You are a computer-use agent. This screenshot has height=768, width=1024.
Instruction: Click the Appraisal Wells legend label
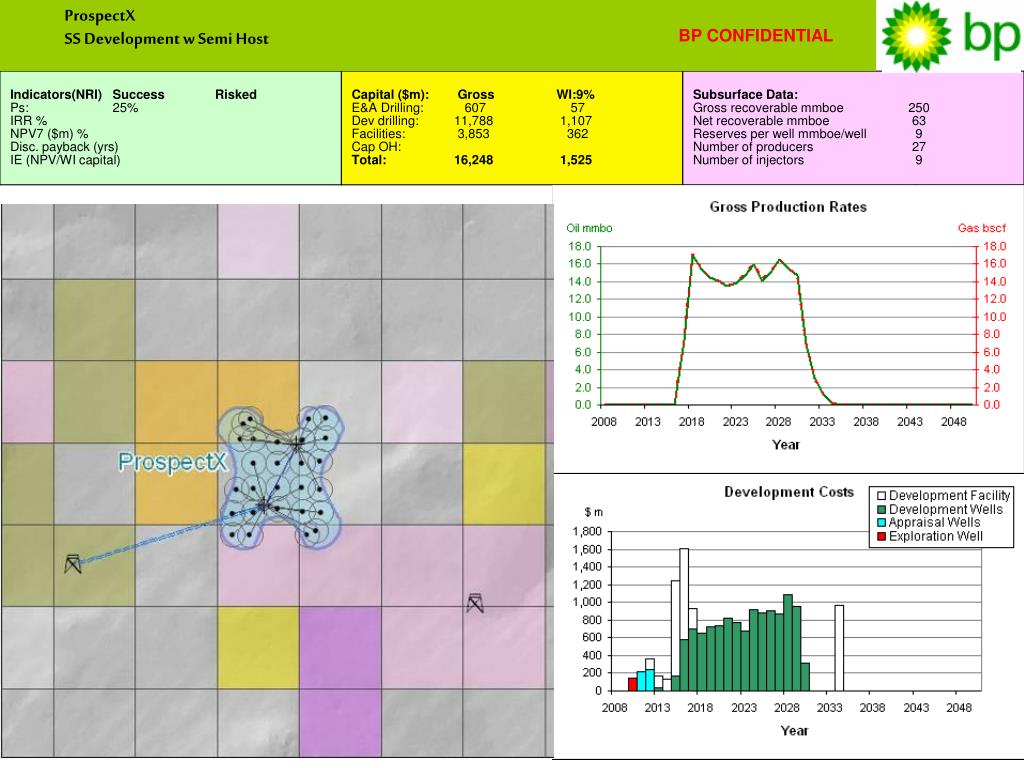935,523
